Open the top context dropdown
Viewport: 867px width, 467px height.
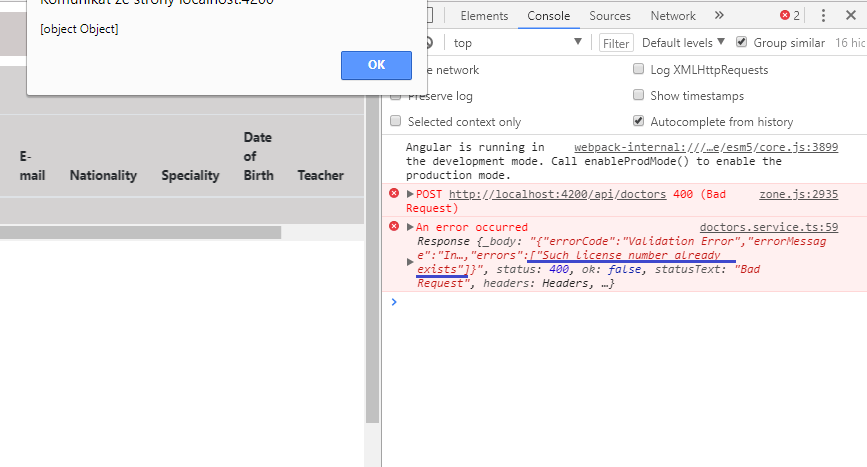(517, 43)
